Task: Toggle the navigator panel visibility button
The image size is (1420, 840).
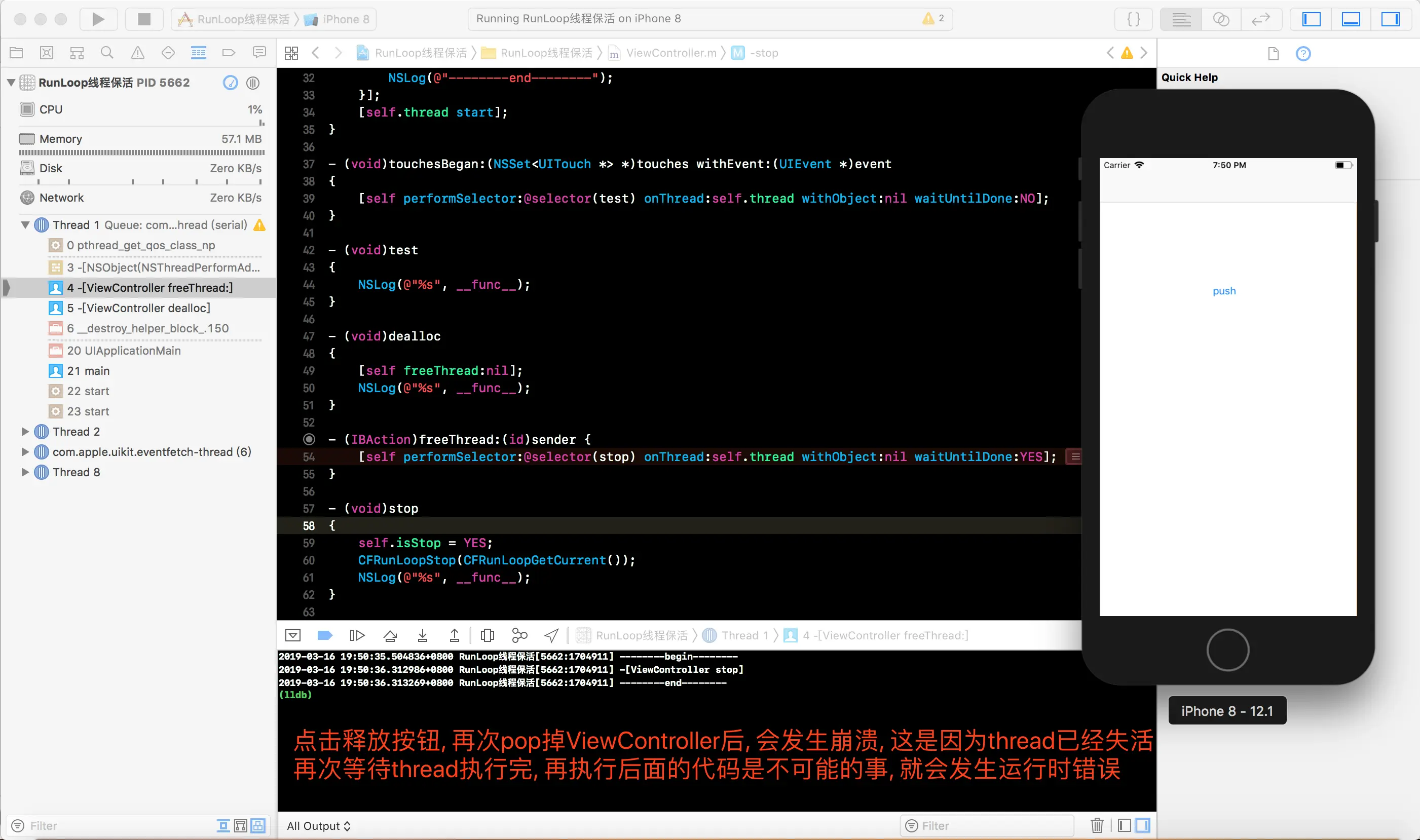Action: [1311, 19]
